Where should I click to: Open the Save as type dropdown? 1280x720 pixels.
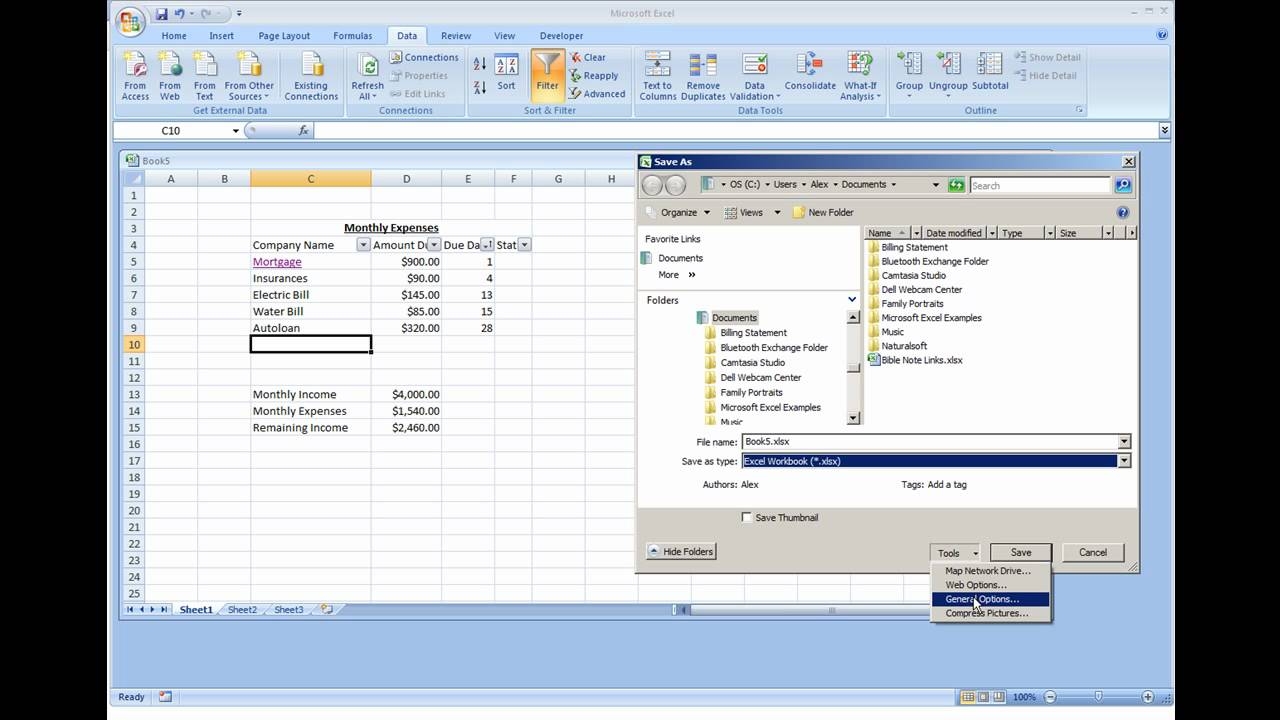coord(1123,461)
